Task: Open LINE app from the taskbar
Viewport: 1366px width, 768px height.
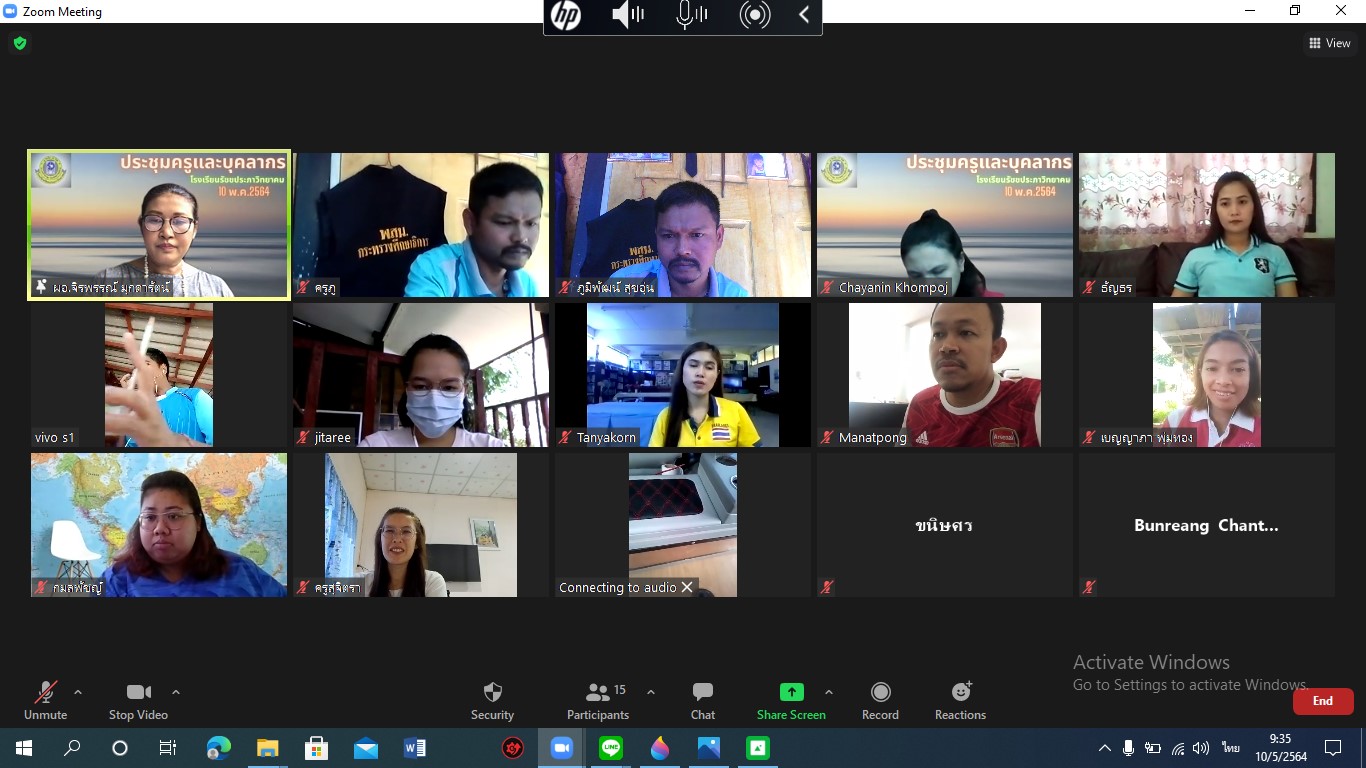Action: click(611, 748)
